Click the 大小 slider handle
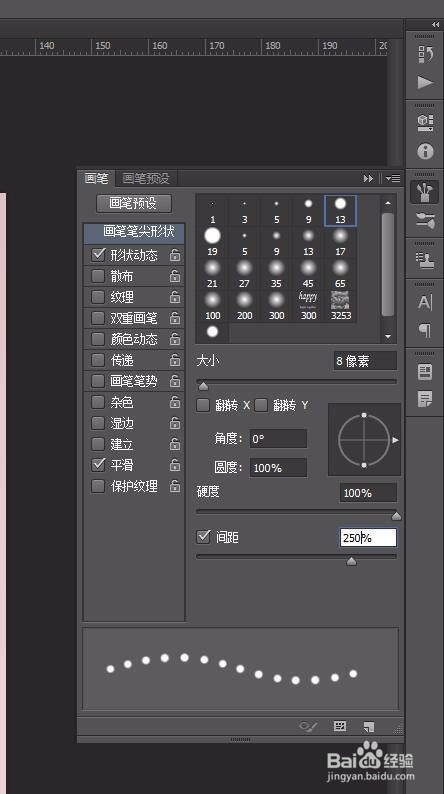 (x=203, y=387)
